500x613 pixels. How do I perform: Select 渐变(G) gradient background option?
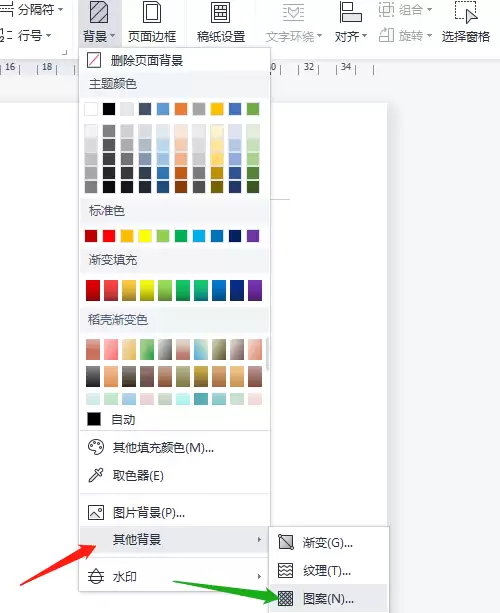click(x=328, y=543)
